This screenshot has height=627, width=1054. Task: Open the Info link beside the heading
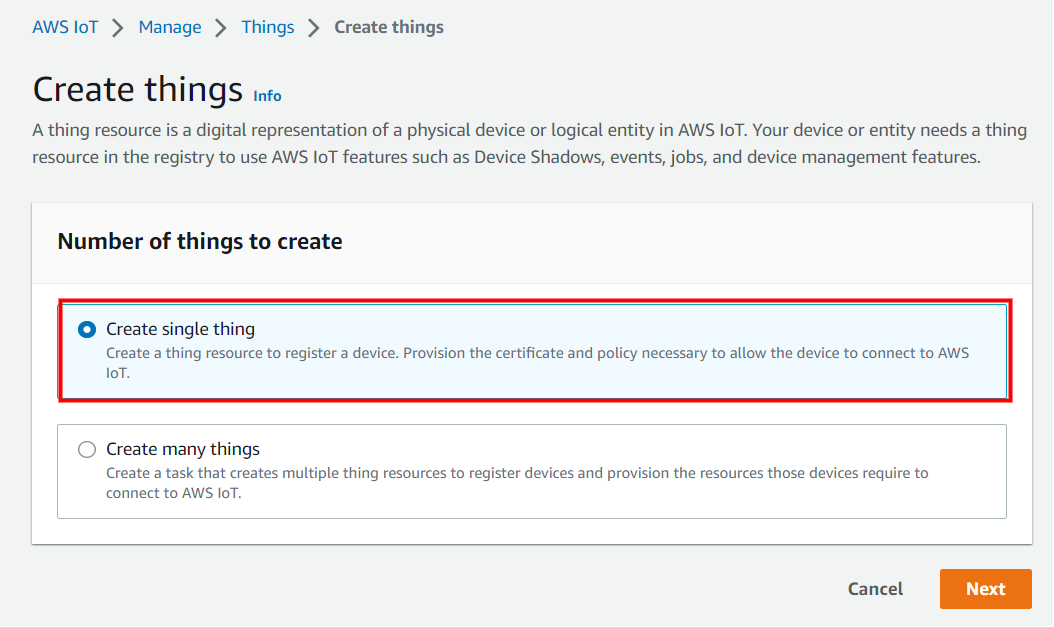(267, 95)
